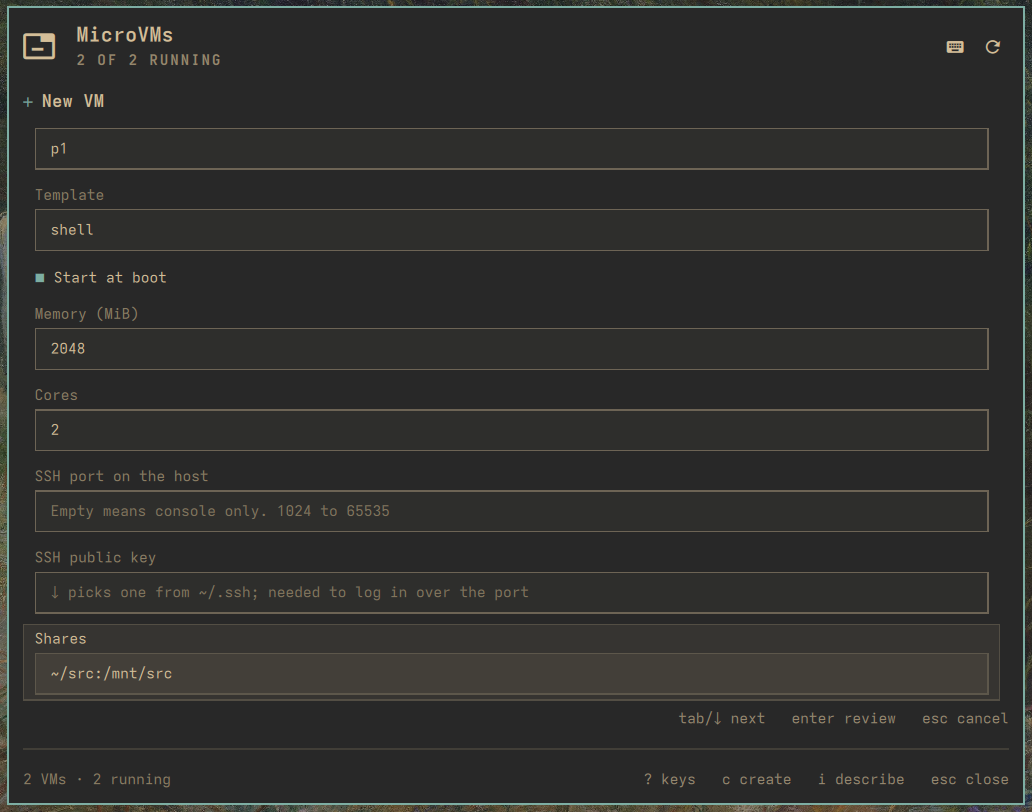Click the Start at boot label text
Screen dimensions: 1032x812
(110, 278)
